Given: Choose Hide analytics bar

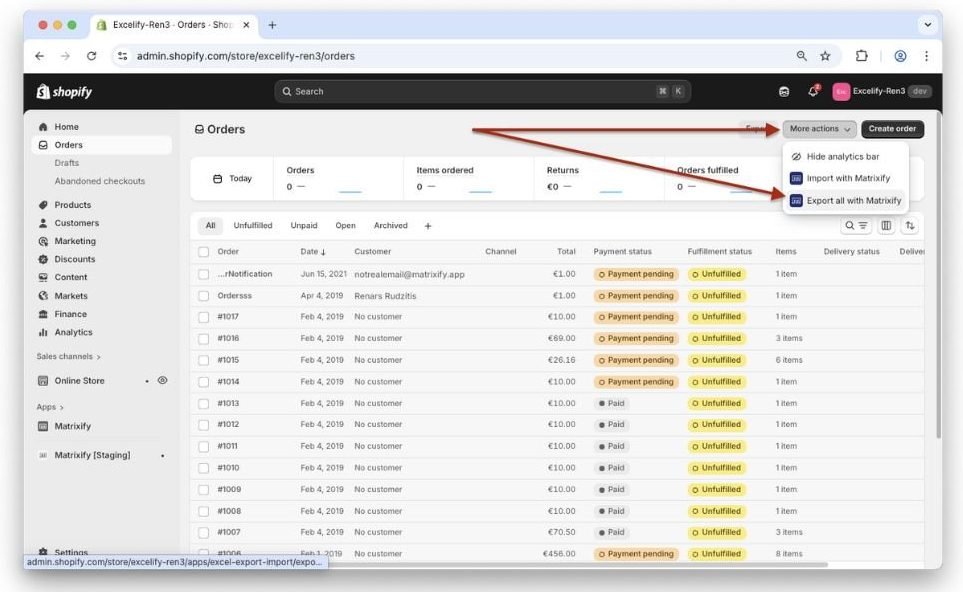Looking at the screenshot, I should click(844, 157).
